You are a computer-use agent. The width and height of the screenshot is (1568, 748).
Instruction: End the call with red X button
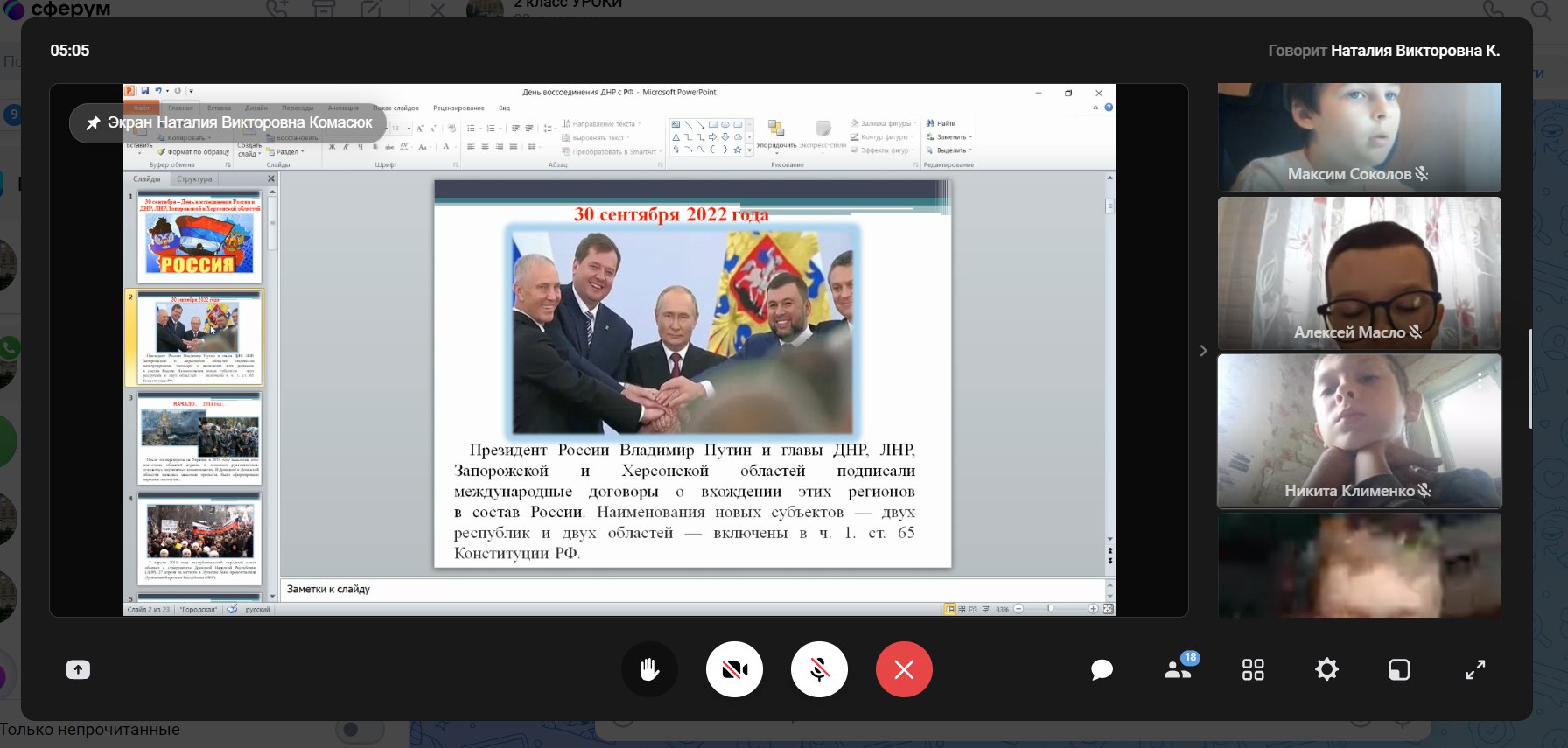[x=904, y=669]
